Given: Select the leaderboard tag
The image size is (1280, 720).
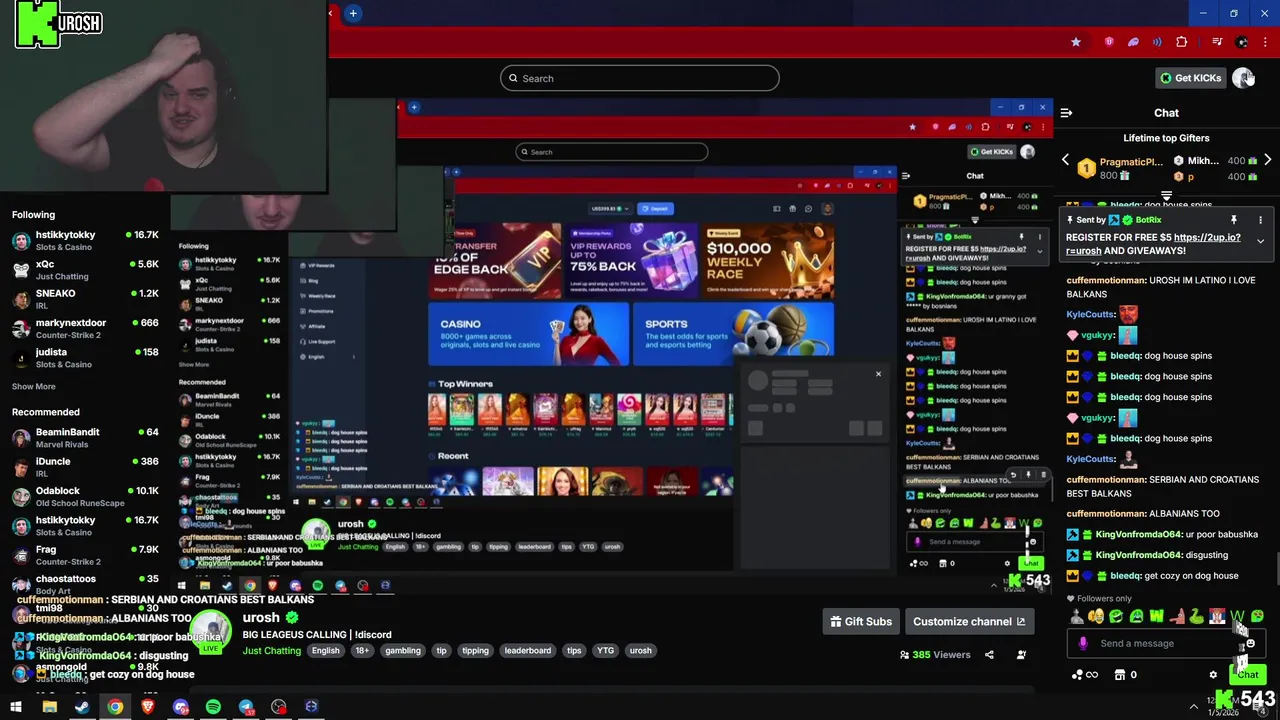Looking at the screenshot, I should point(527,651).
